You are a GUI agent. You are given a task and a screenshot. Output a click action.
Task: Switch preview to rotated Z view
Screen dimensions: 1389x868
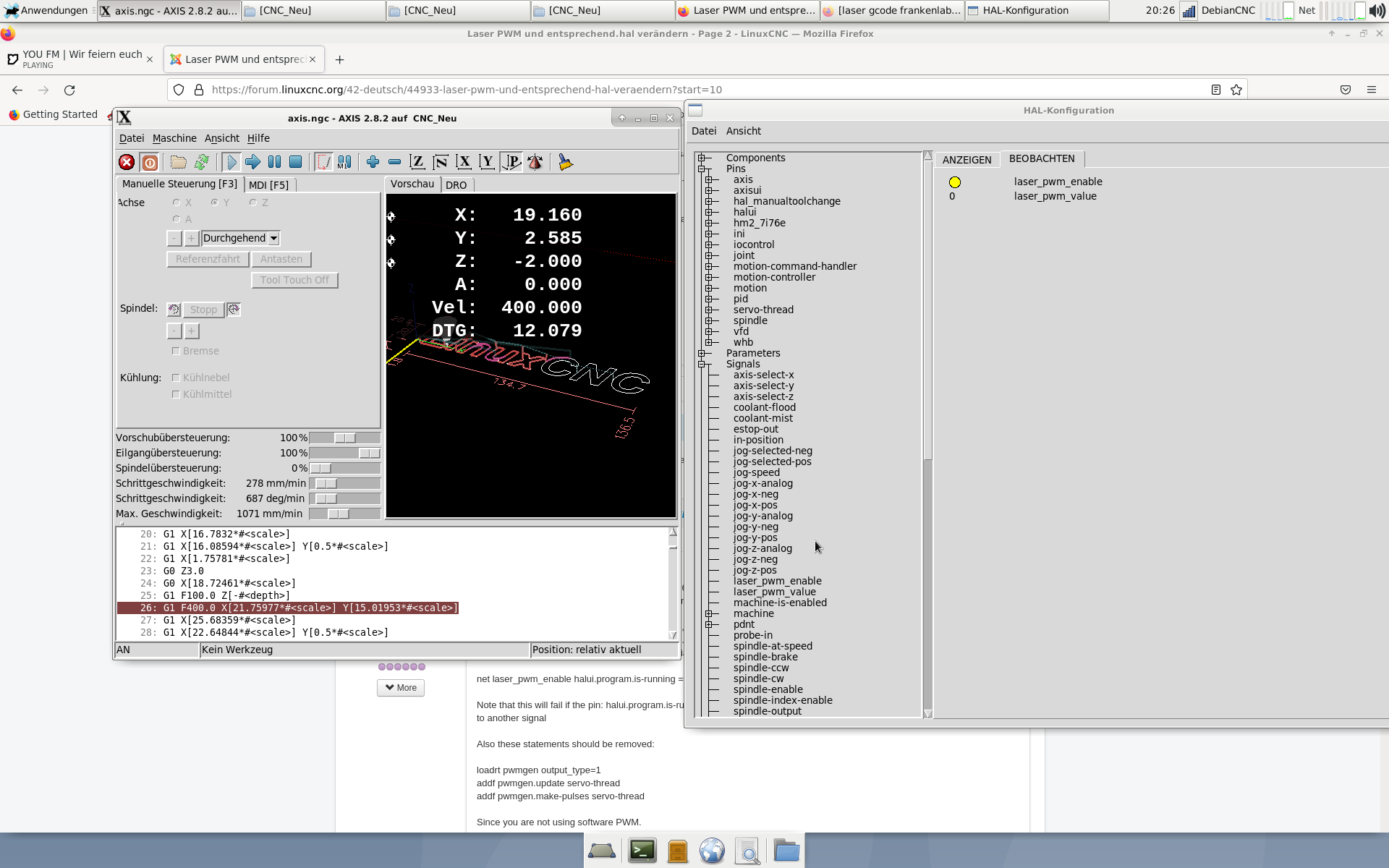440,162
